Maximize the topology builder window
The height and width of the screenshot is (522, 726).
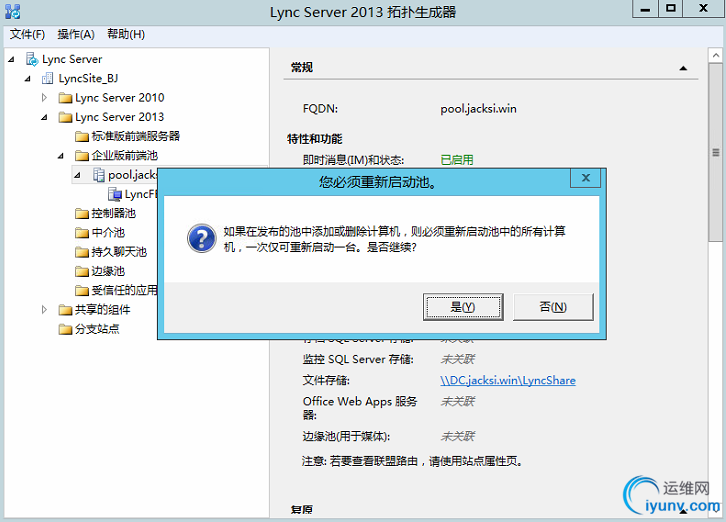coord(670,9)
